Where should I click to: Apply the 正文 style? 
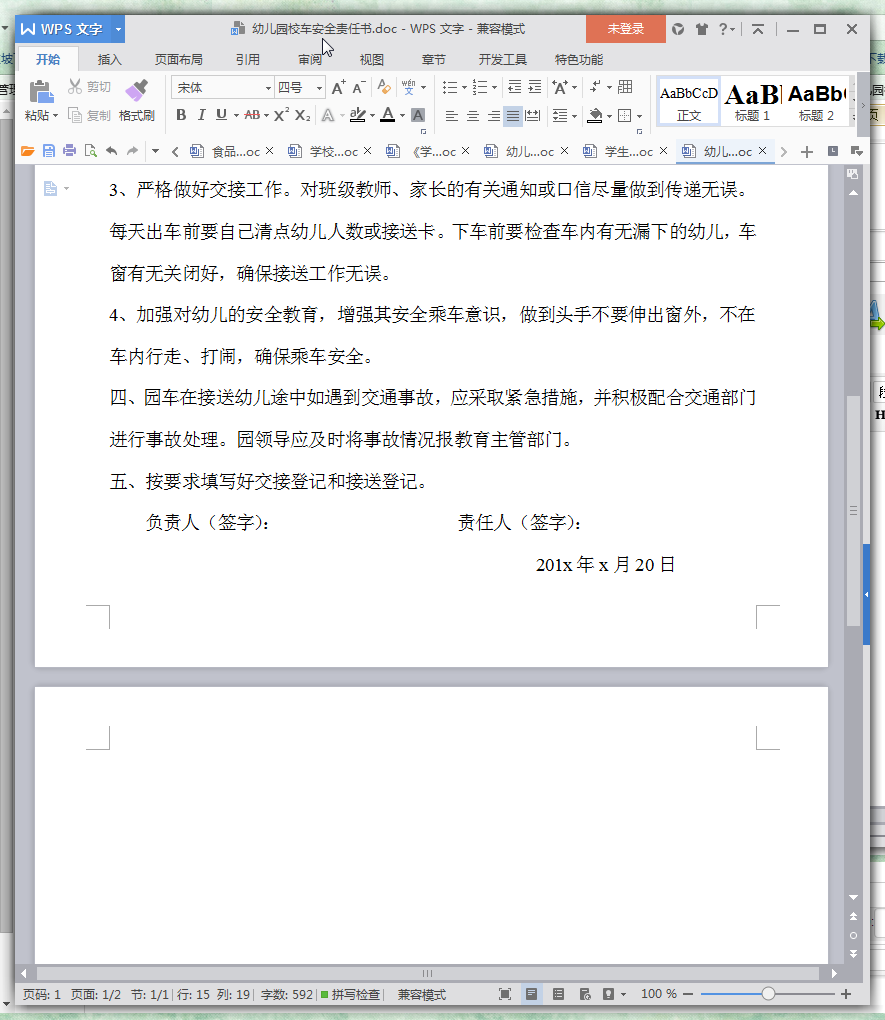click(x=688, y=101)
